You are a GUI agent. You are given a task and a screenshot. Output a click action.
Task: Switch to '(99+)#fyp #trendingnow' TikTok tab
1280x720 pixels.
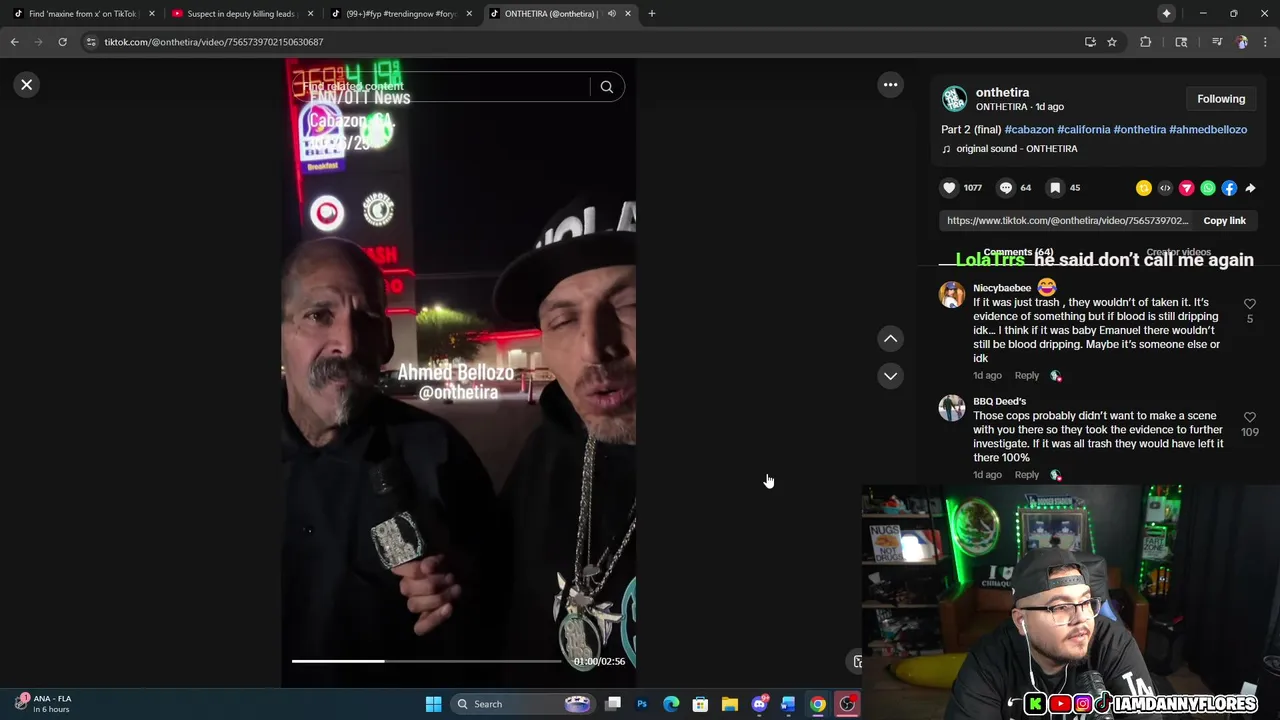[400, 14]
